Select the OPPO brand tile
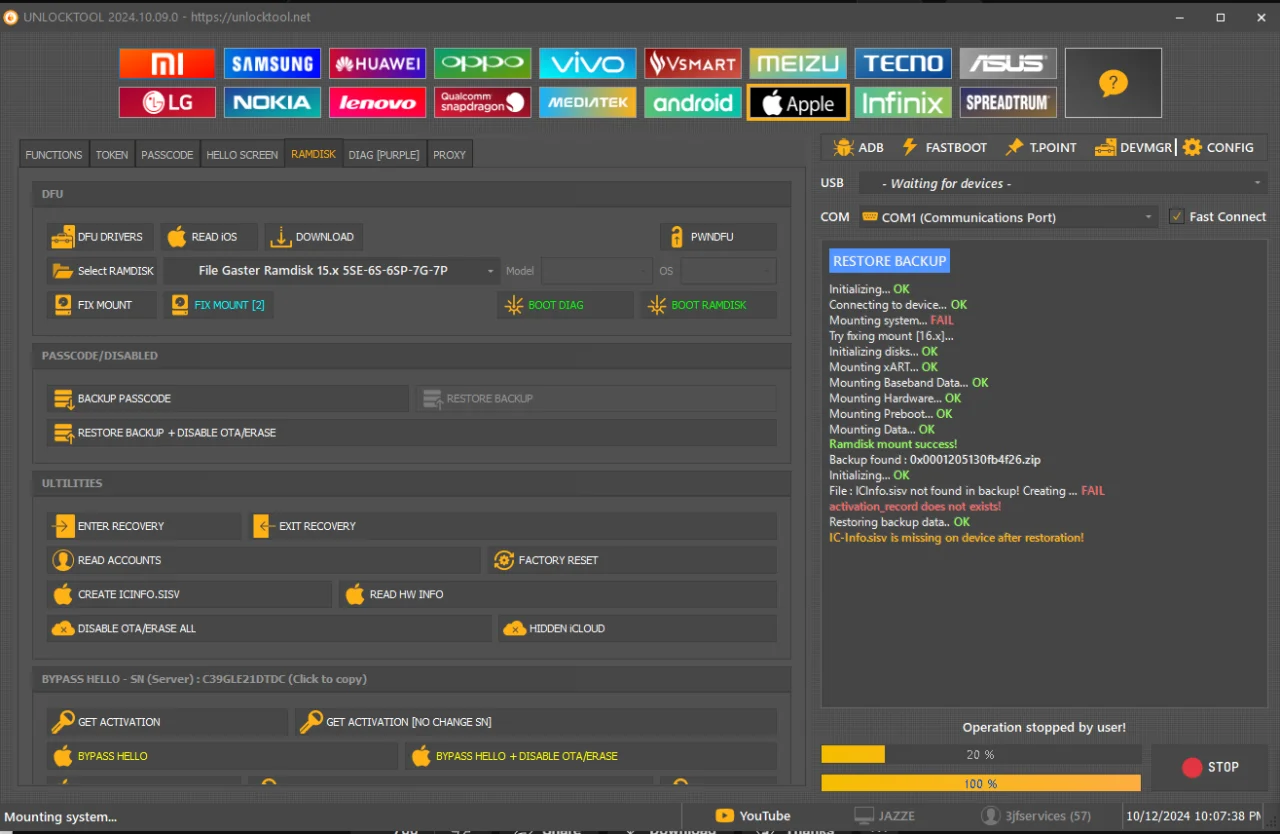The image size is (1280, 834). (482, 63)
